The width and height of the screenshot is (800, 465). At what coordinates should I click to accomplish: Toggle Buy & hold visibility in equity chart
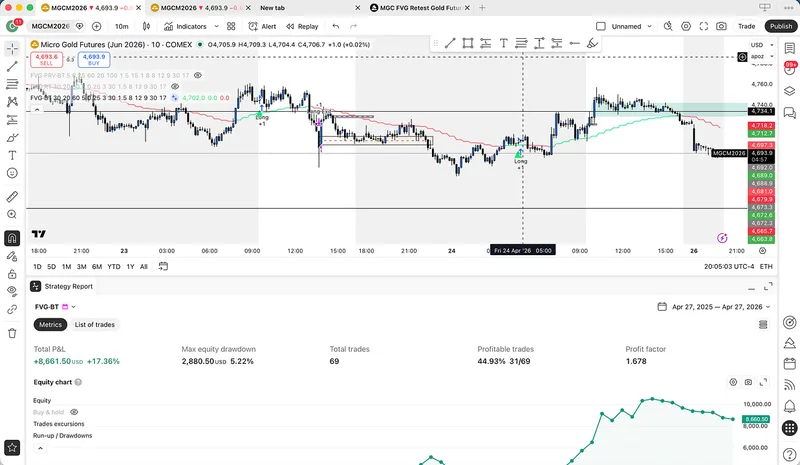74,412
